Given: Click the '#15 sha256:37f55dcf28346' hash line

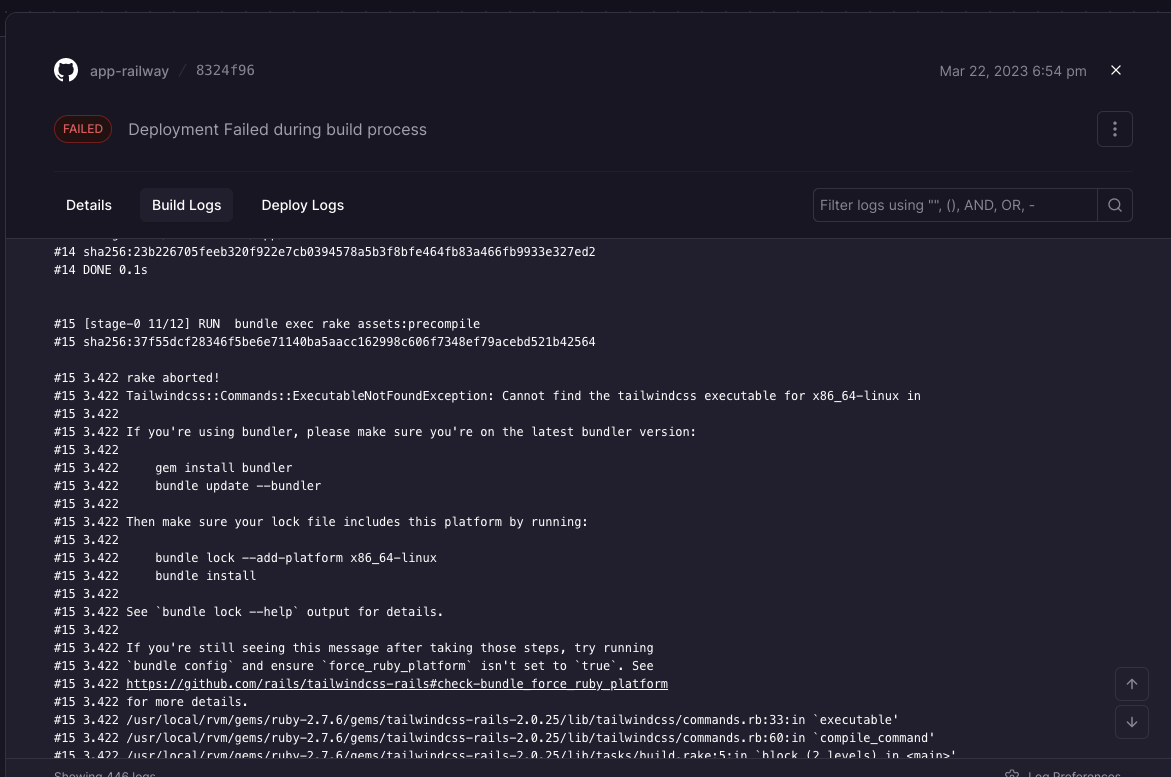Looking at the screenshot, I should pos(325,342).
